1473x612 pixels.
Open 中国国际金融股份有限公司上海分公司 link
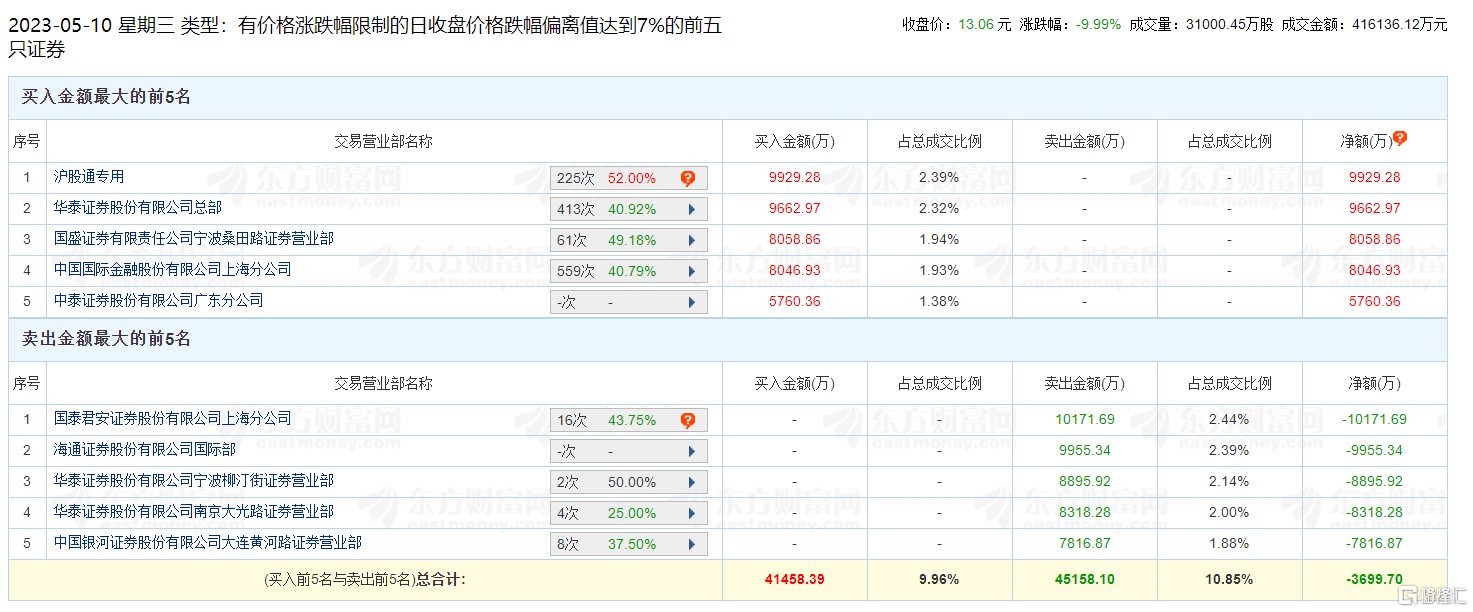tap(173, 270)
